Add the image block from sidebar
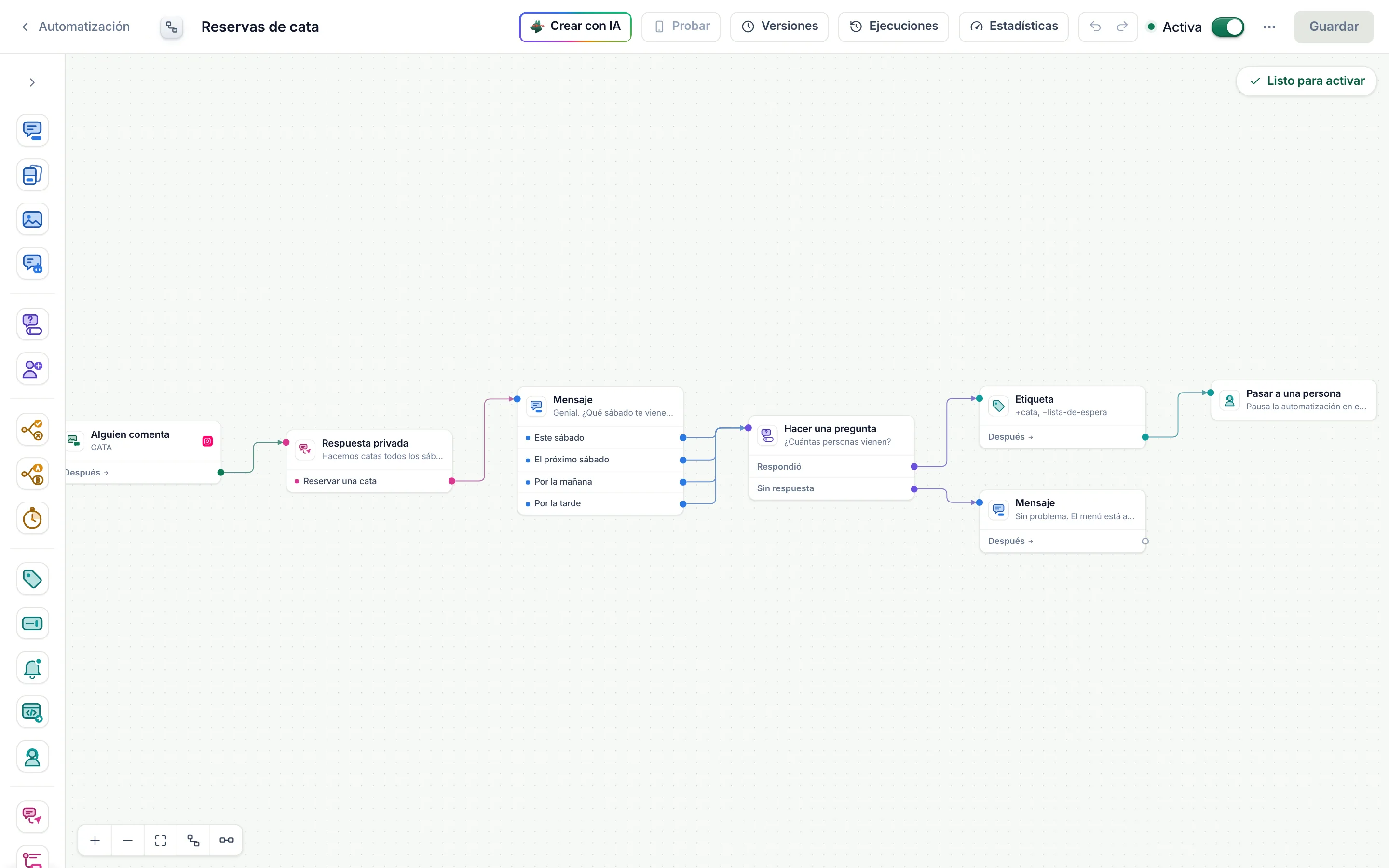 pos(32,219)
